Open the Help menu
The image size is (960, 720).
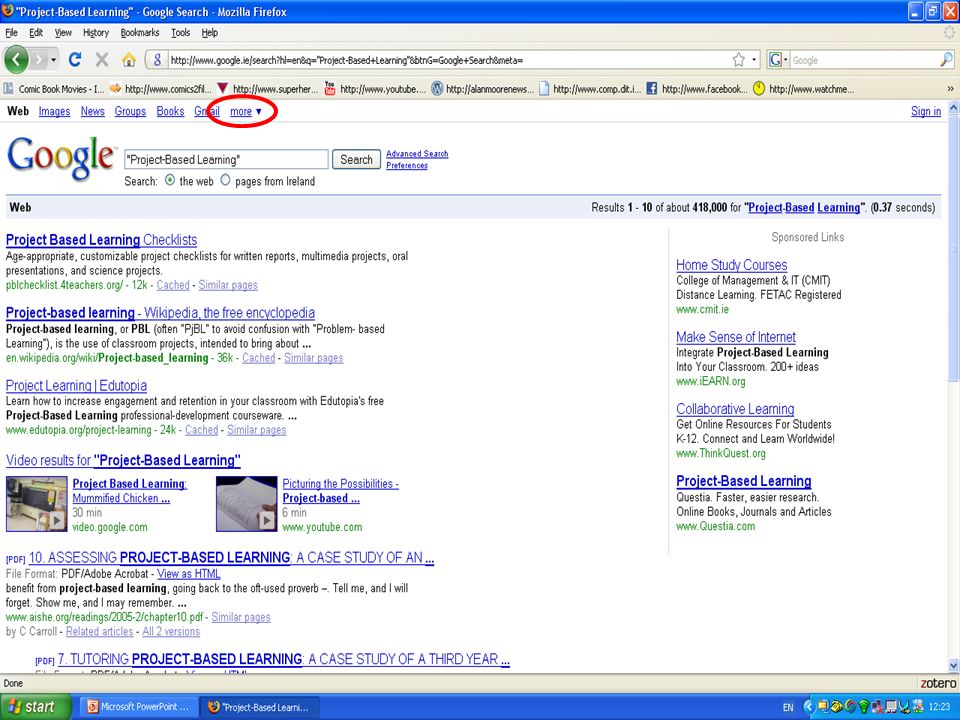tap(209, 32)
